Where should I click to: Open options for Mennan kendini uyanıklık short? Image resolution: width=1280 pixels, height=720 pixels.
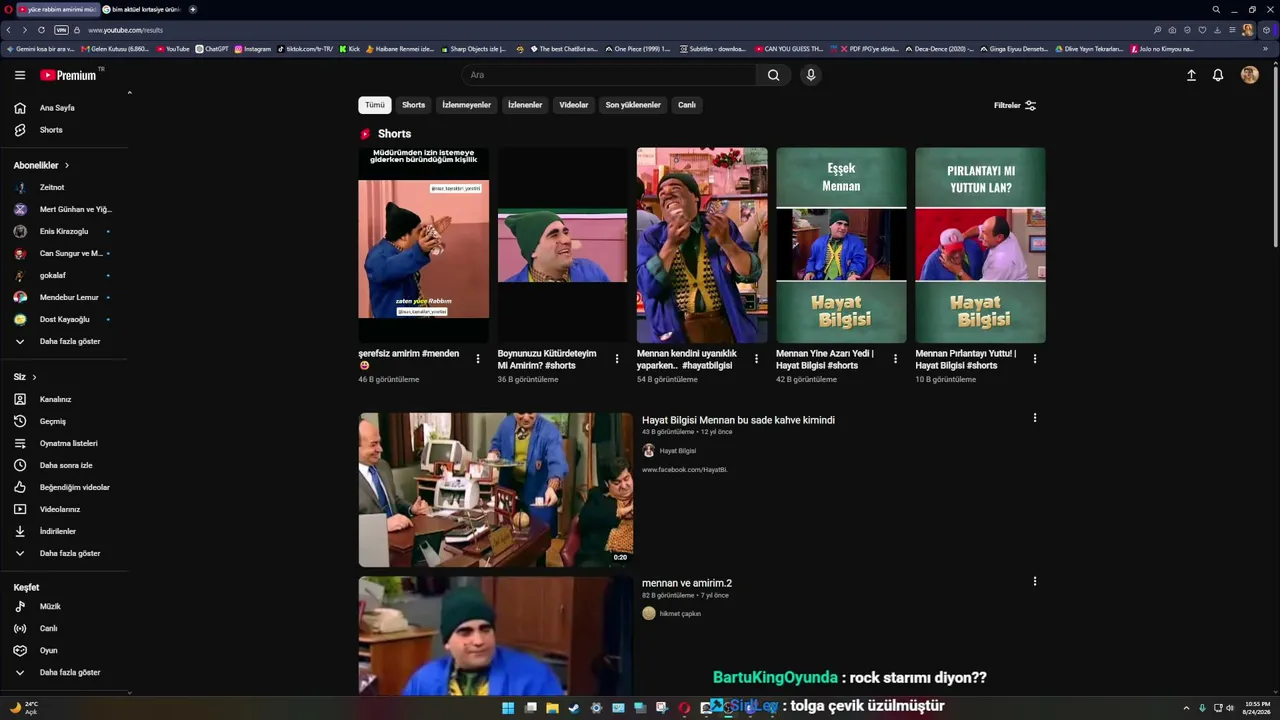[x=756, y=359]
